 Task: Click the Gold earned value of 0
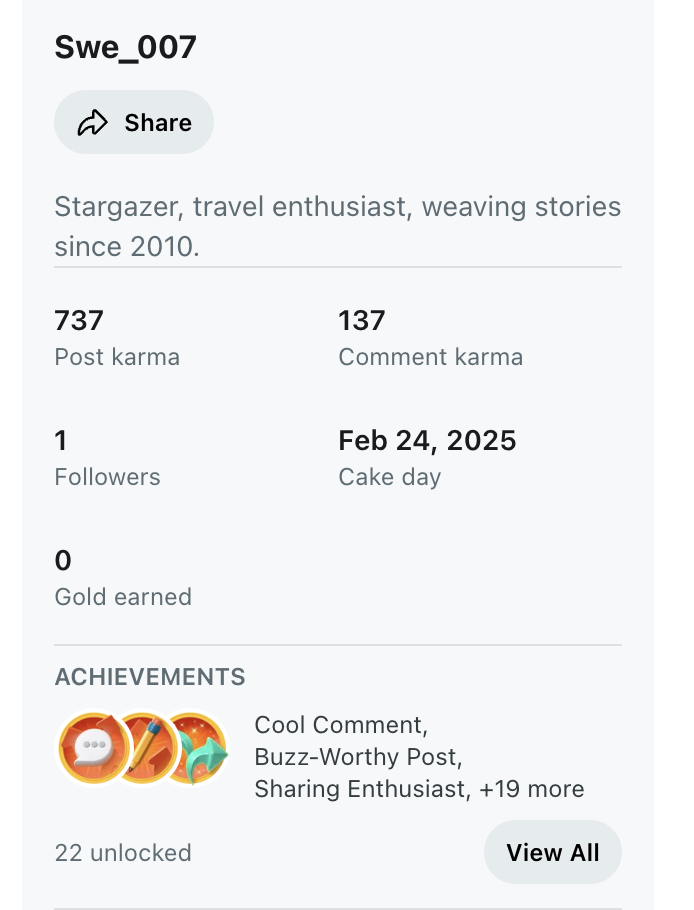pos(63,561)
